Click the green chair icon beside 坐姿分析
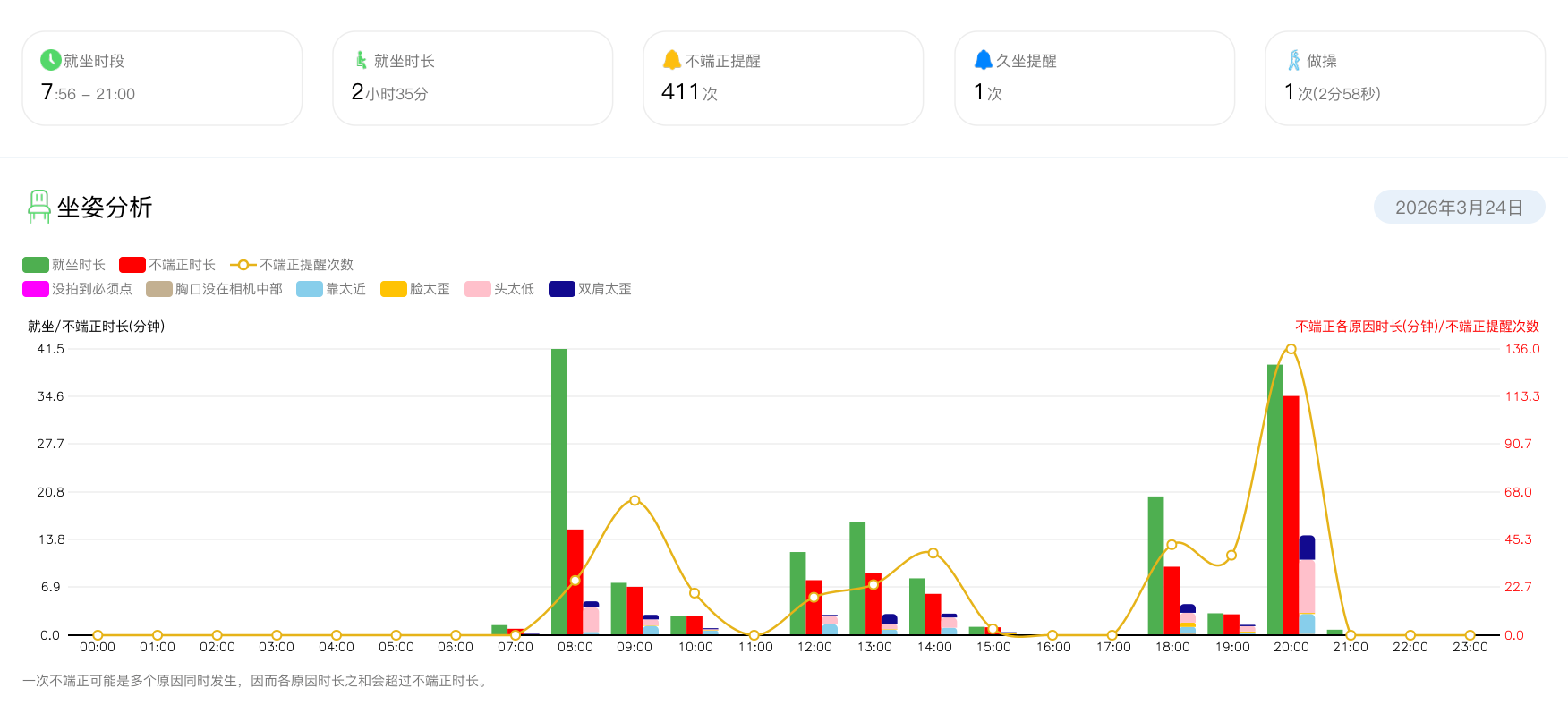1568x722 pixels. pos(38,207)
